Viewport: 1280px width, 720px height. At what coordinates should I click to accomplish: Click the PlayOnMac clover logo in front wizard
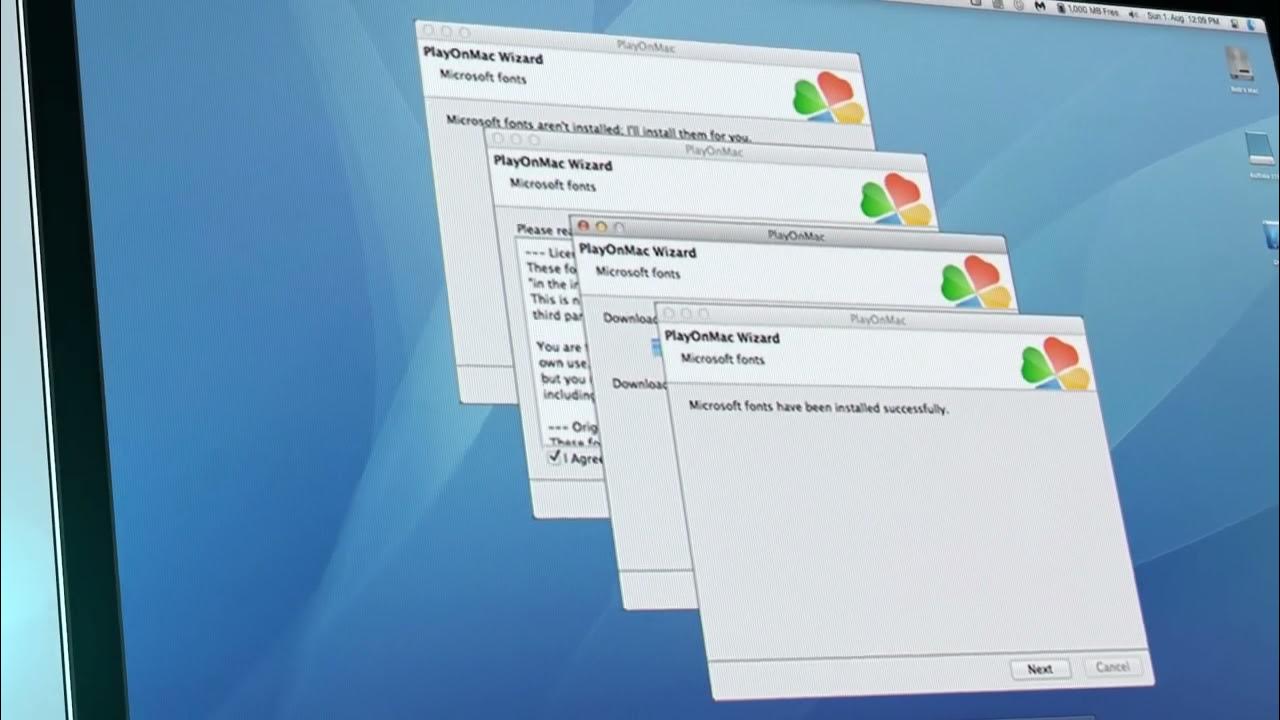click(1055, 363)
